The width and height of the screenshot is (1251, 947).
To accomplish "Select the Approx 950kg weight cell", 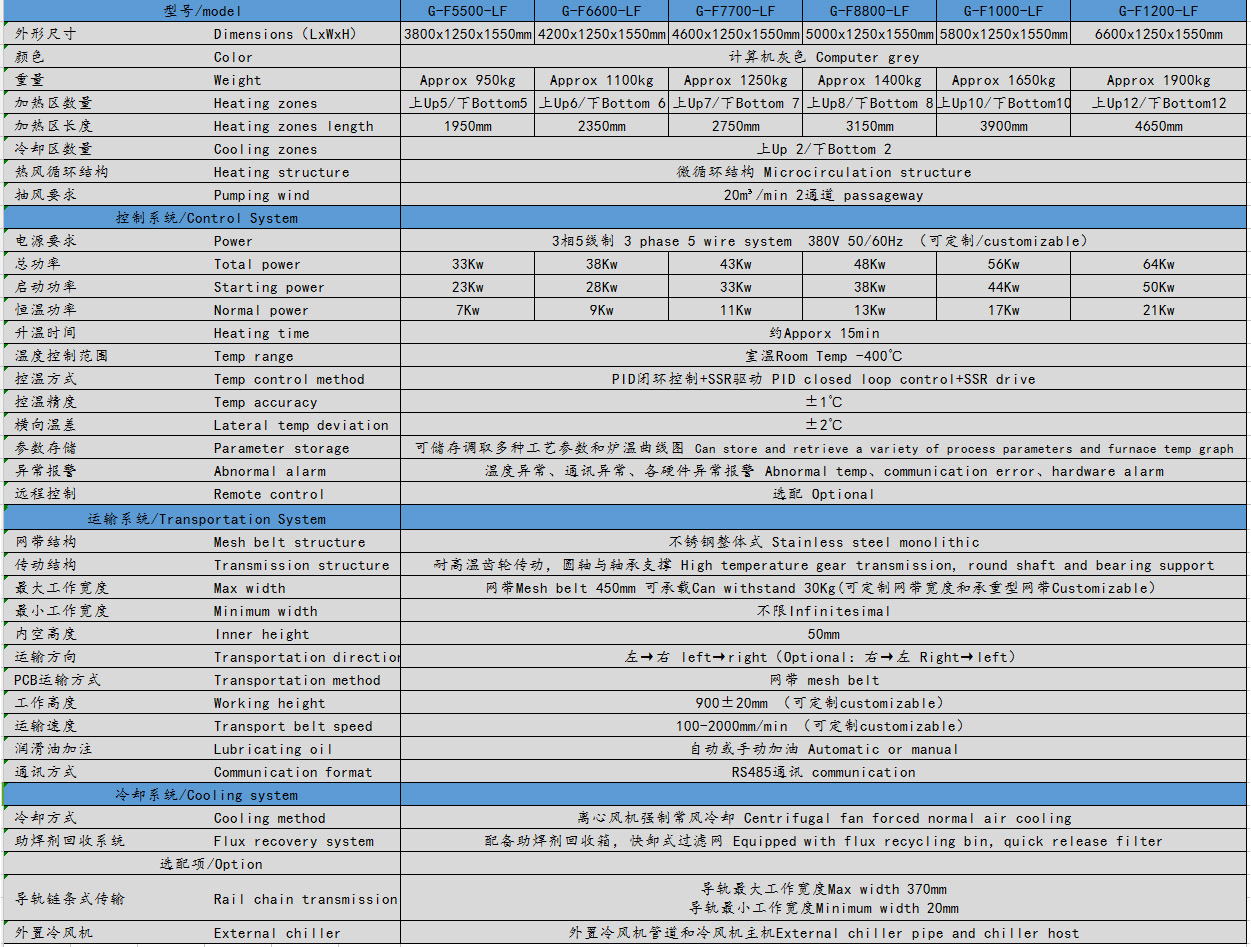I will click(467, 80).
